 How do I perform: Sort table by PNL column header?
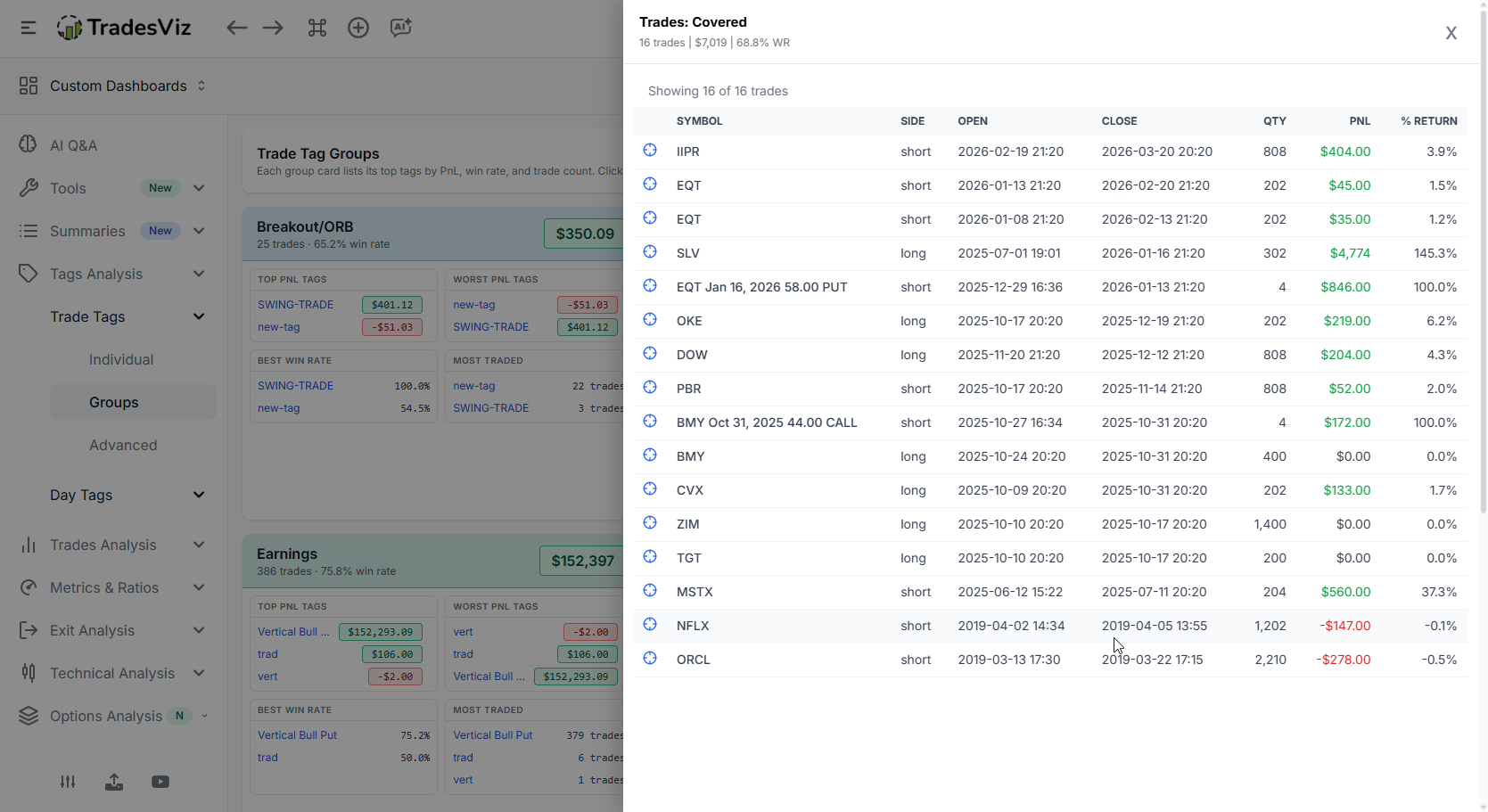(1360, 121)
